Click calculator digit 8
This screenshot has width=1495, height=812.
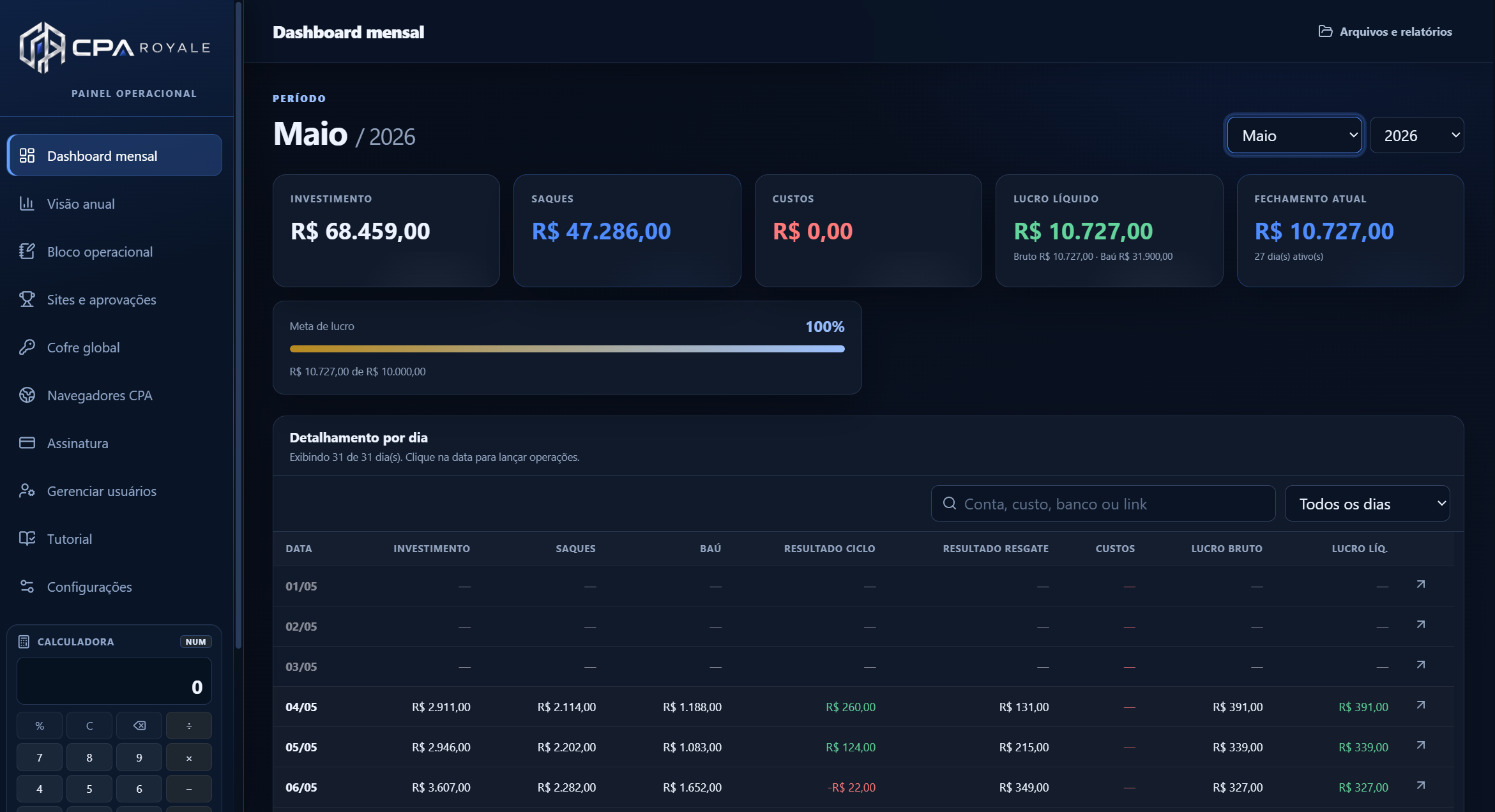(x=89, y=758)
